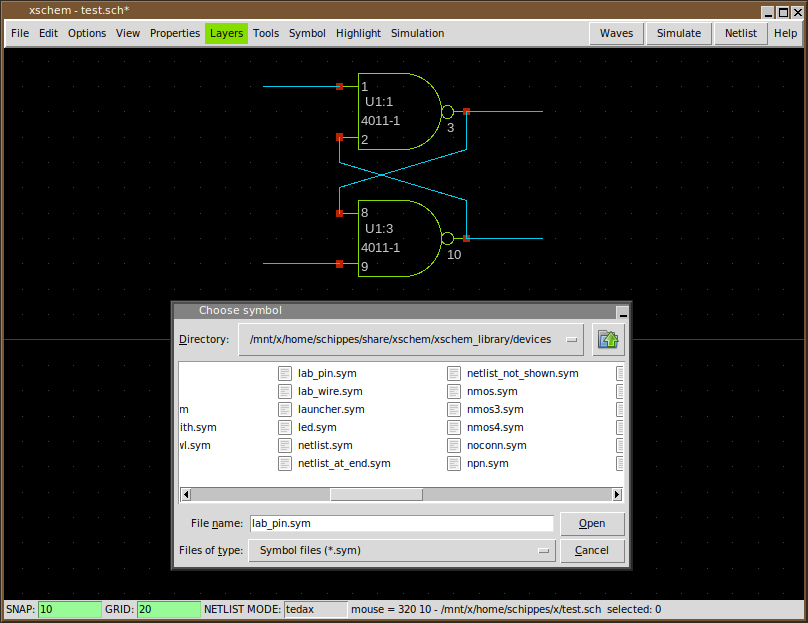808x623 pixels.
Task: Click the File name input field
Action: (x=400, y=524)
